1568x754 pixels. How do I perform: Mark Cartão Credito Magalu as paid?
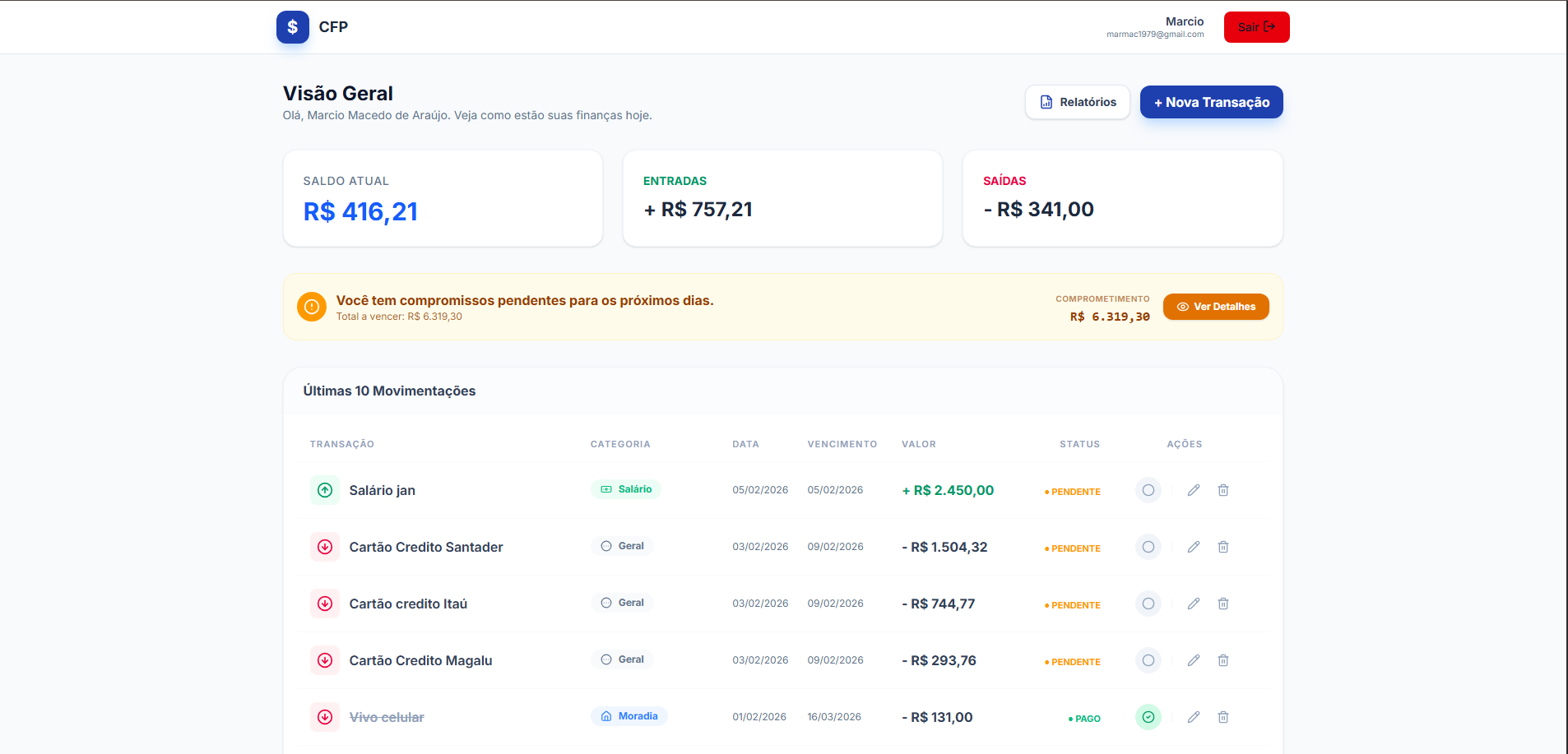(x=1148, y=660)
